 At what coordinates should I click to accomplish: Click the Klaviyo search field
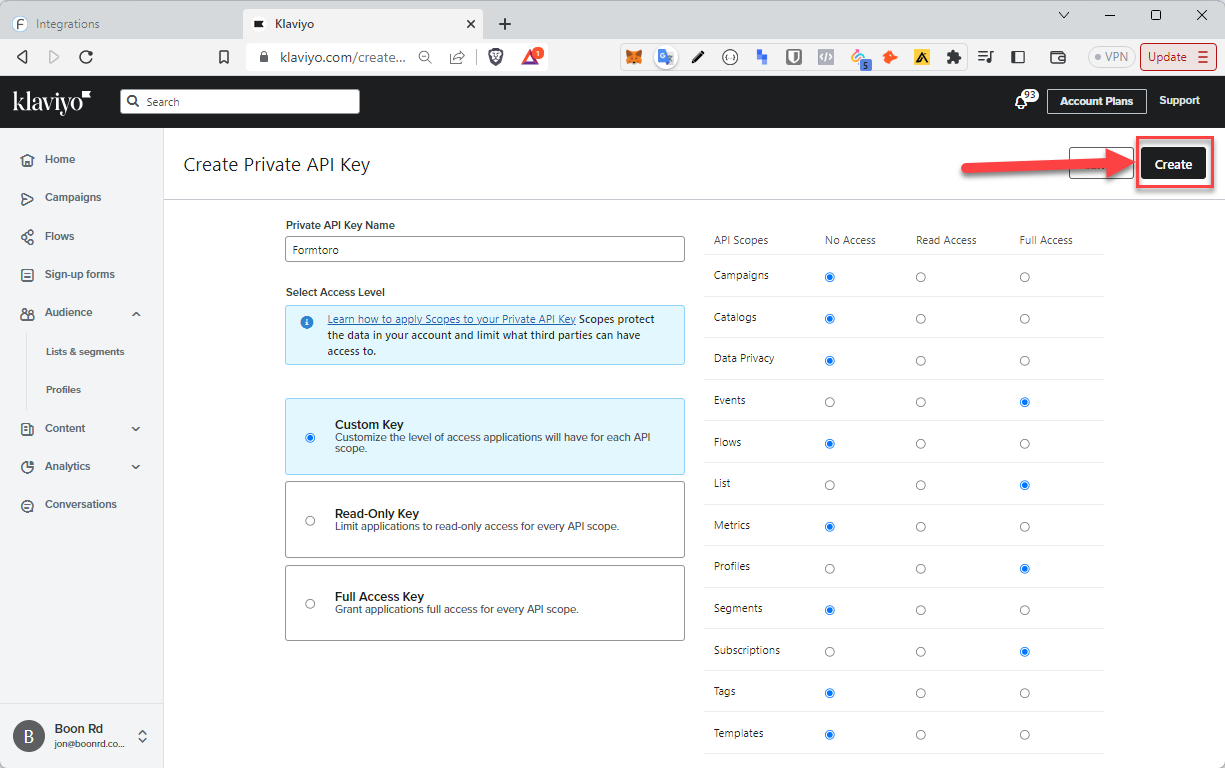[x=240, y=102]
